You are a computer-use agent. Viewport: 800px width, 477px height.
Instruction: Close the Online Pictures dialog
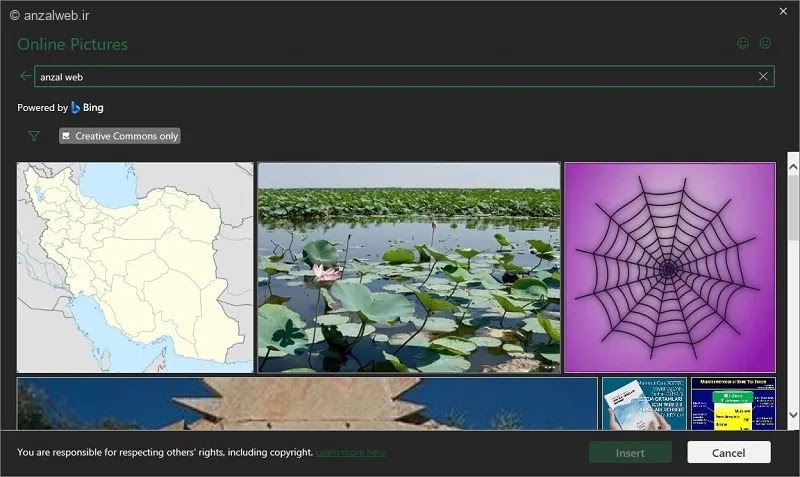click(783, 11)
